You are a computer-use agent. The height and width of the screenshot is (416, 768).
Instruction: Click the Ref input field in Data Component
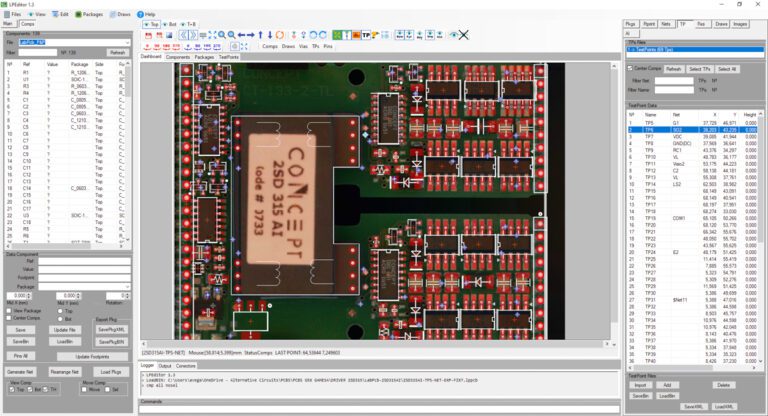click(84, 261)
